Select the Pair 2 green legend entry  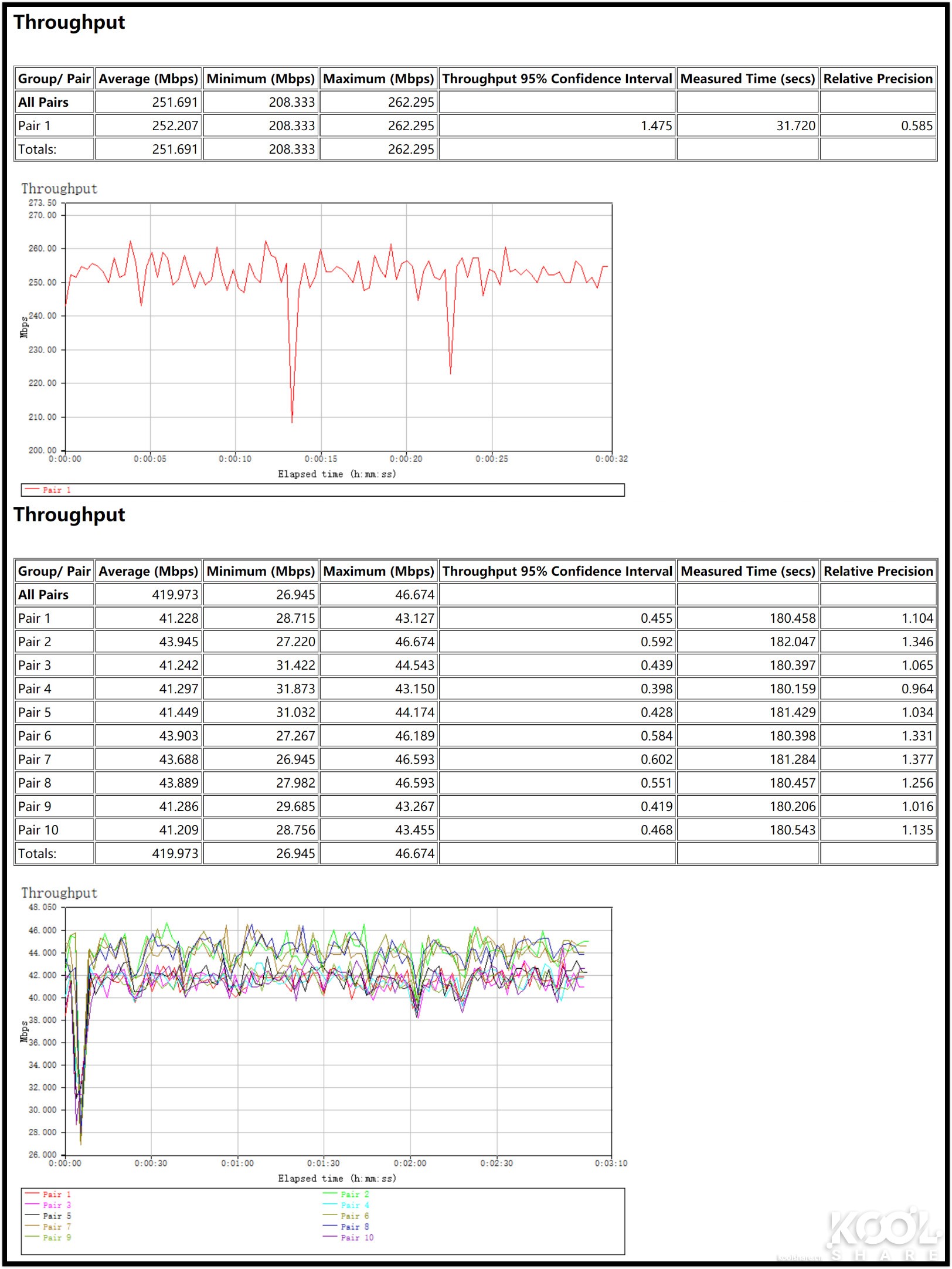click(x=346, y=1195)
